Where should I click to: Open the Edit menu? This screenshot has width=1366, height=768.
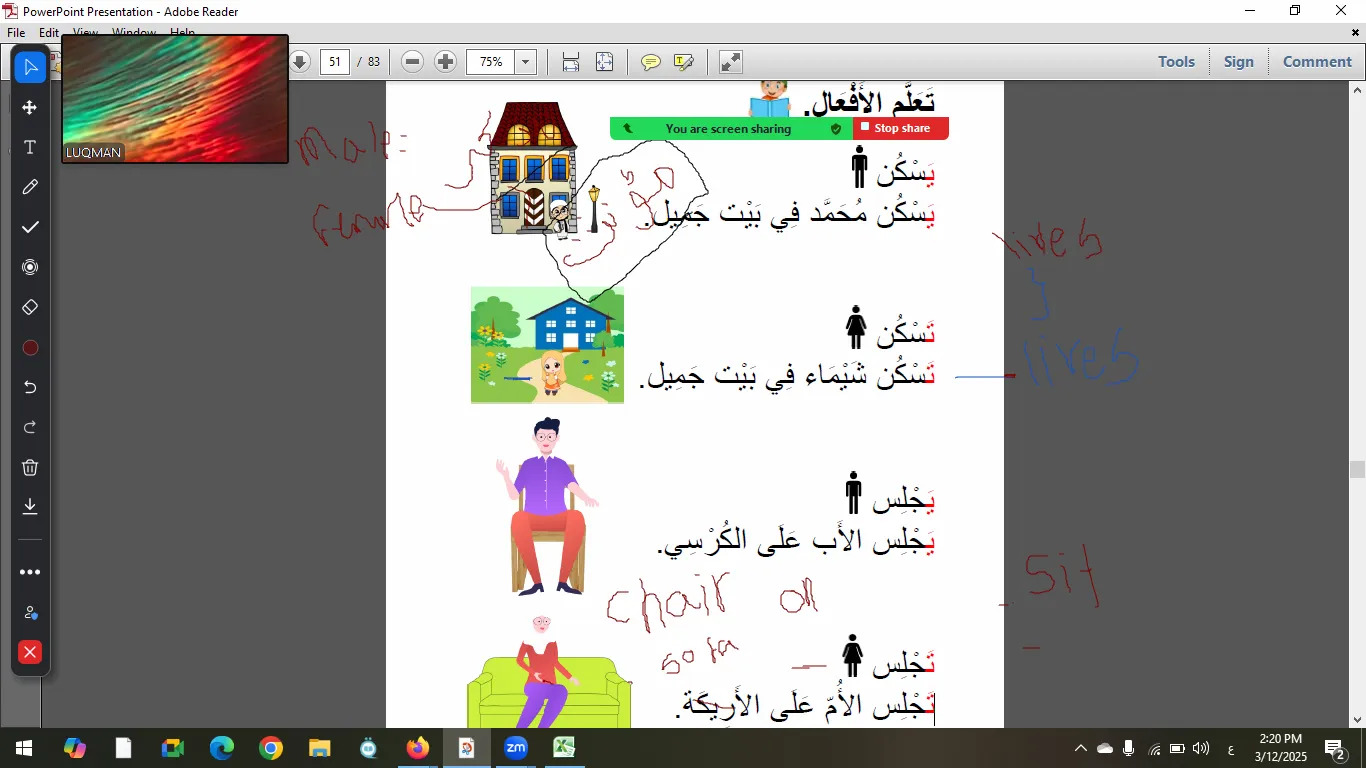click(x=47, y=32)
